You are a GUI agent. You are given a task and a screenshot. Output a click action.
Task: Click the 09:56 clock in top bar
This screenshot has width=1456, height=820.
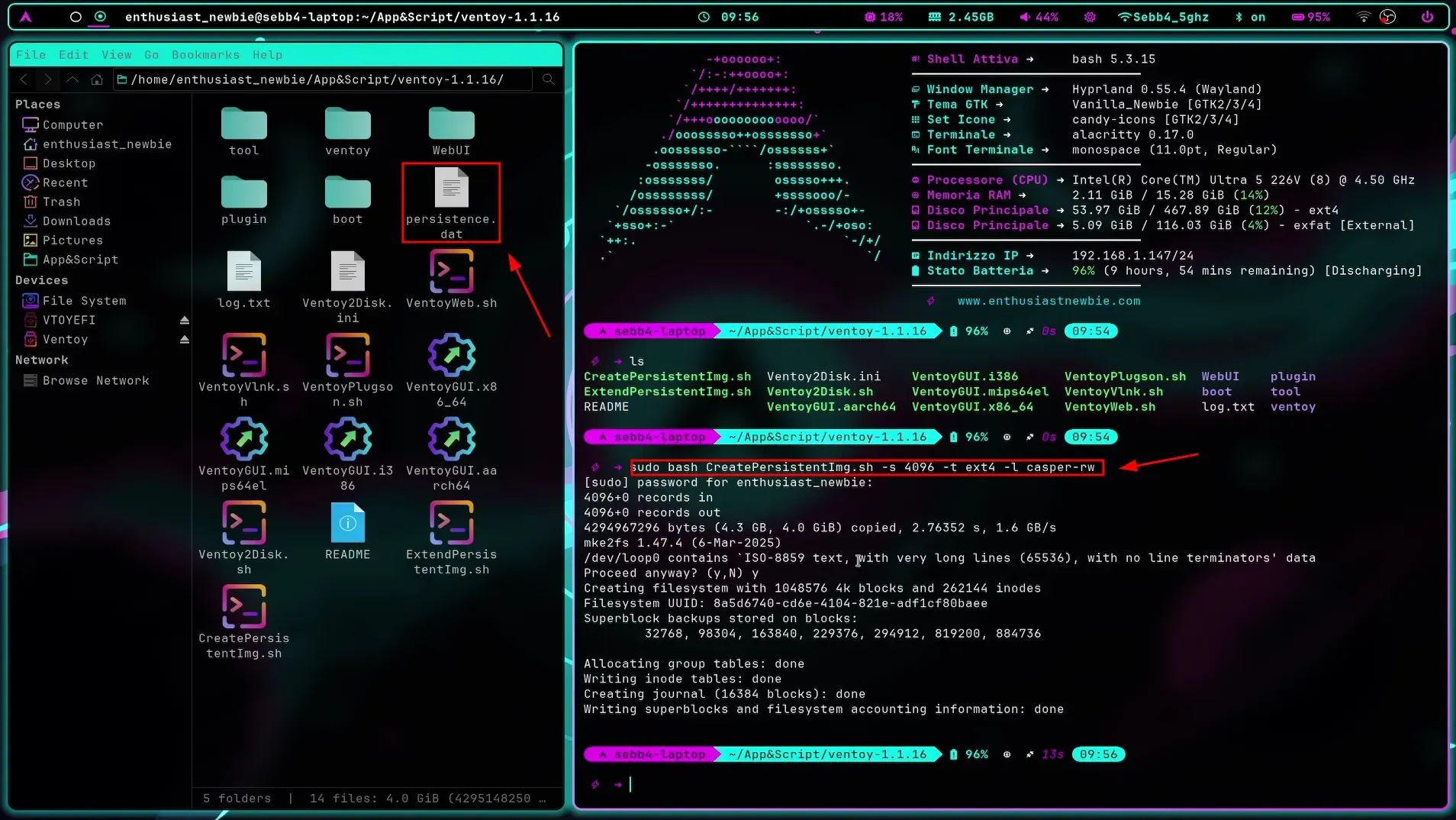click(730, 17)
